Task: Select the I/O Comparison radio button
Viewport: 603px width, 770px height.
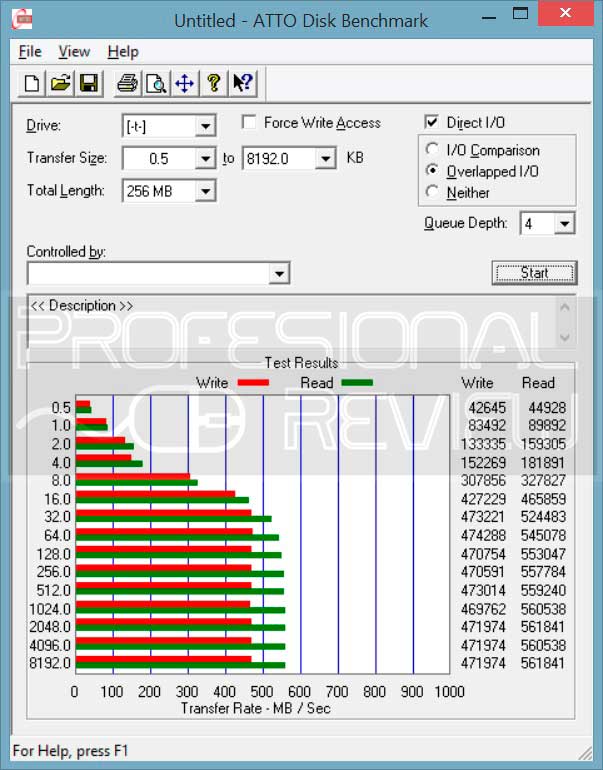Action: pyautogui.click(x=432, y=149)
